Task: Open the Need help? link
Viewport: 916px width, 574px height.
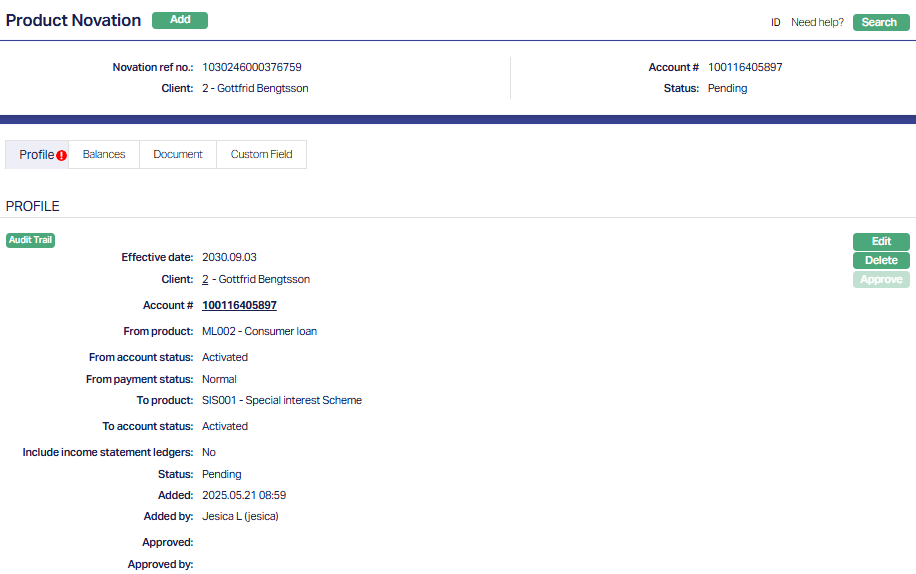Action: (x=817, y=22)
